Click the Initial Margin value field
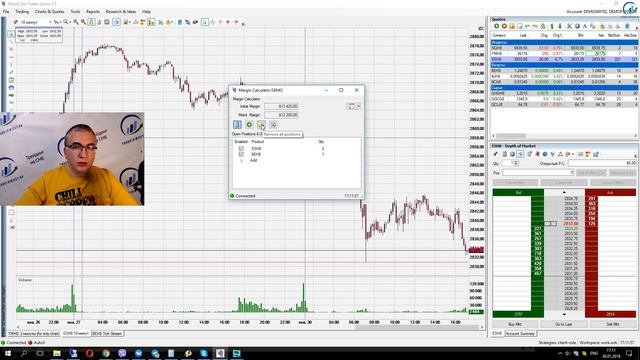This screenshot has height=360, width=640. (281, 106)
